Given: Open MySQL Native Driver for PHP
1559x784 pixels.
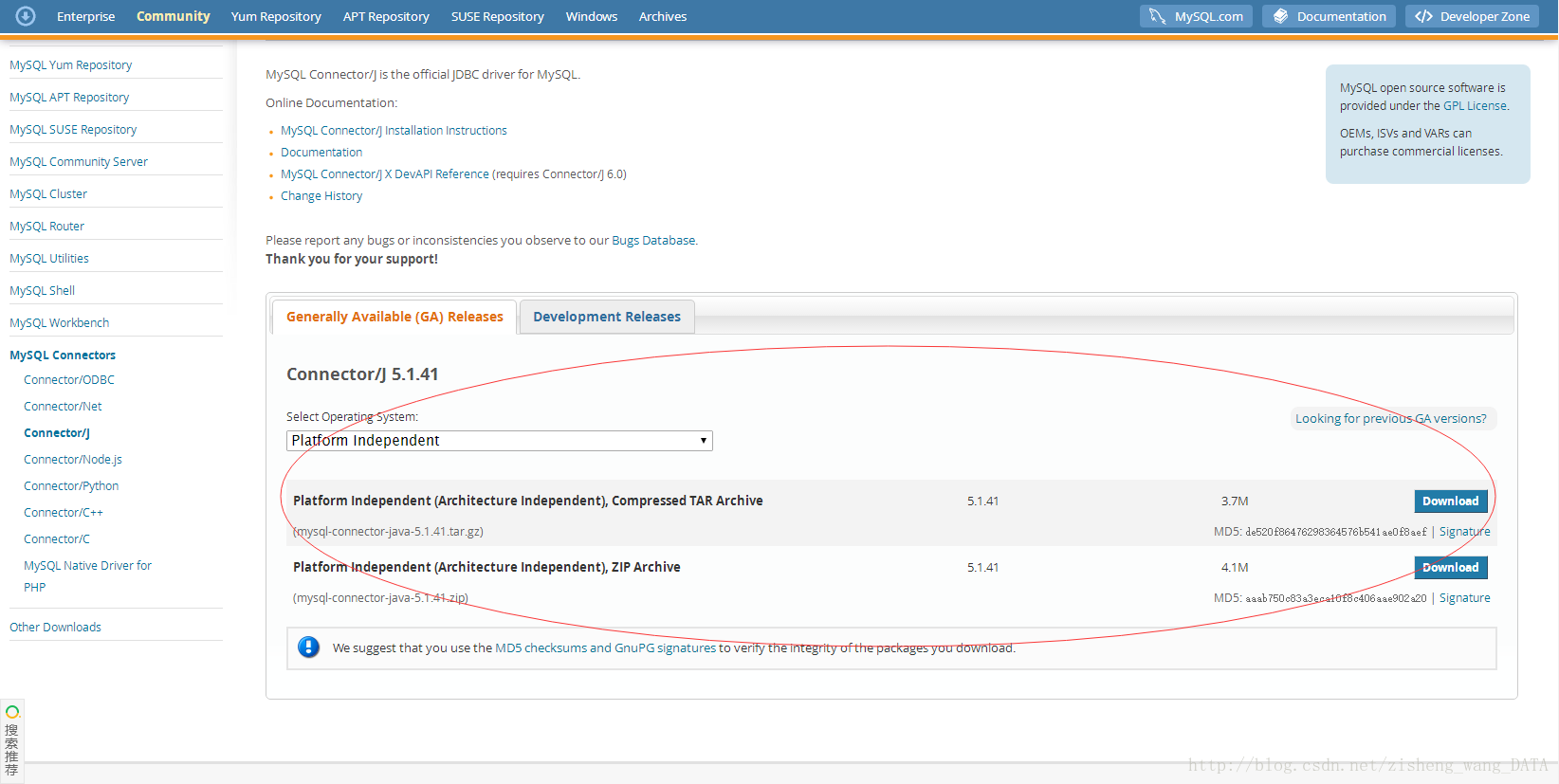Looking at the screenshot, I should click(87, 576).
